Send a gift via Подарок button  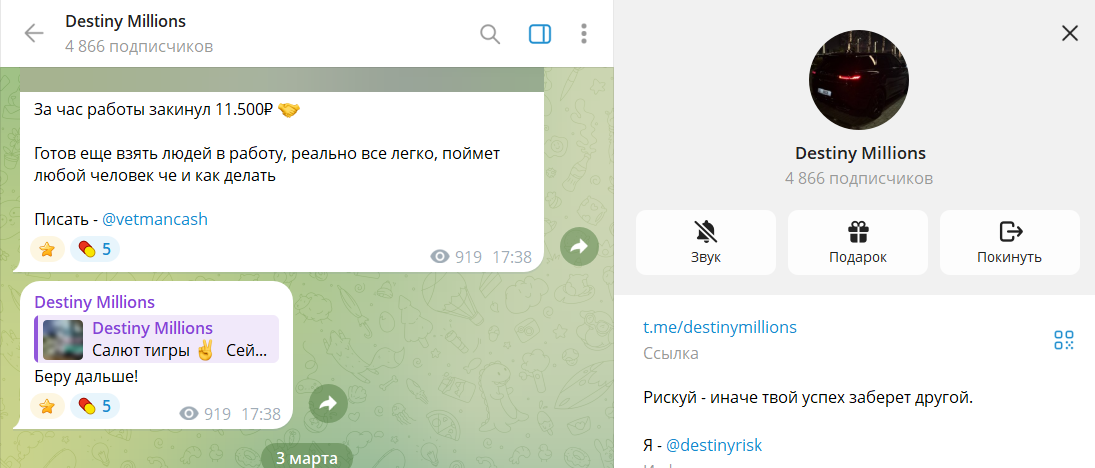857,243
